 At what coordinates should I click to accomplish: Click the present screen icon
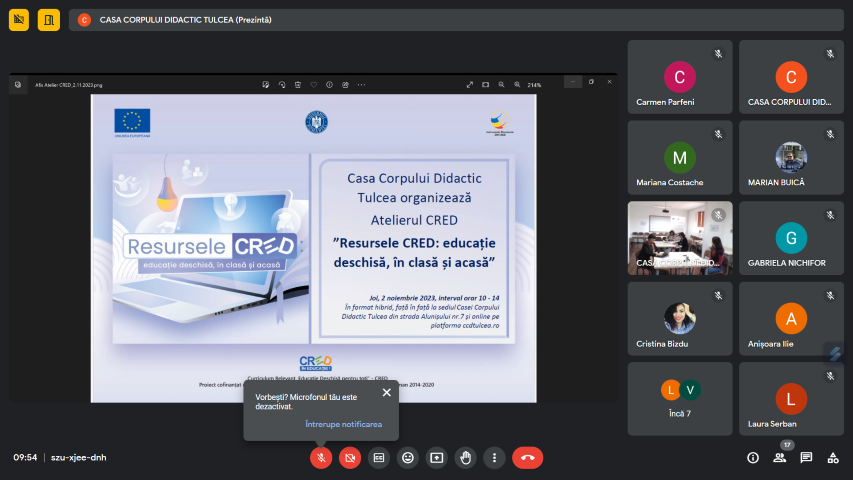437,457
